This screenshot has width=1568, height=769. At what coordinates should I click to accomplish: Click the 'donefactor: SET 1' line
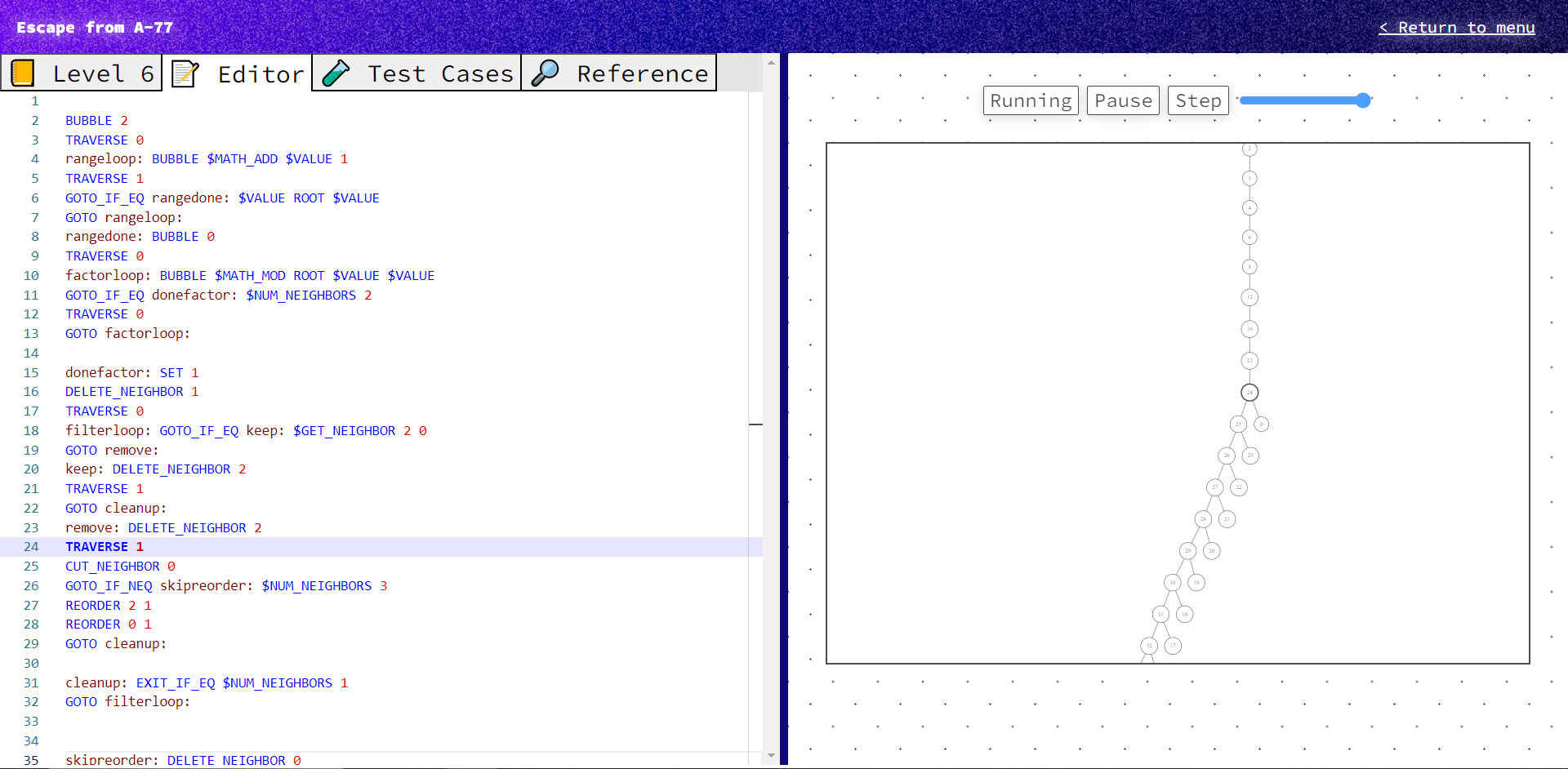click(x=132, y=373)
